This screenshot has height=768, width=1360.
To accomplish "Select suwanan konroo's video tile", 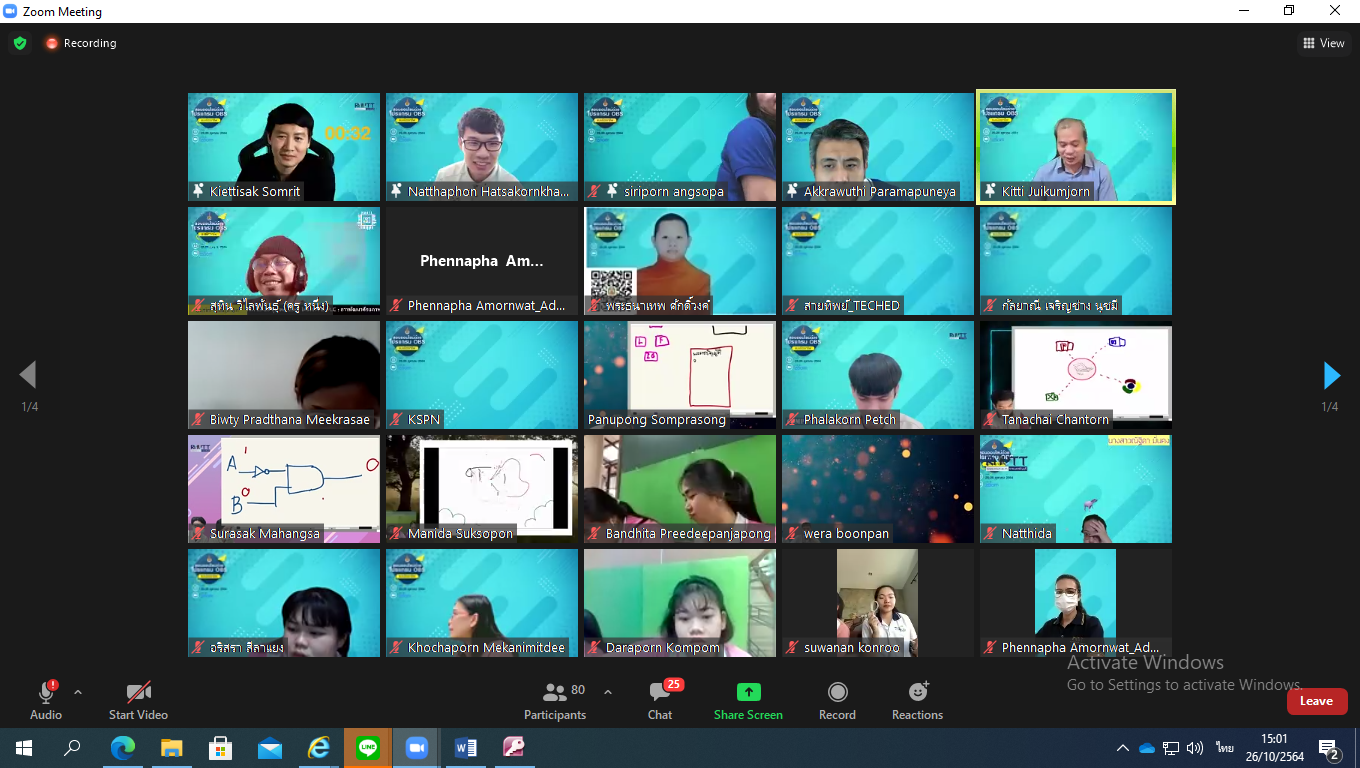I will [x=878, y=603].
